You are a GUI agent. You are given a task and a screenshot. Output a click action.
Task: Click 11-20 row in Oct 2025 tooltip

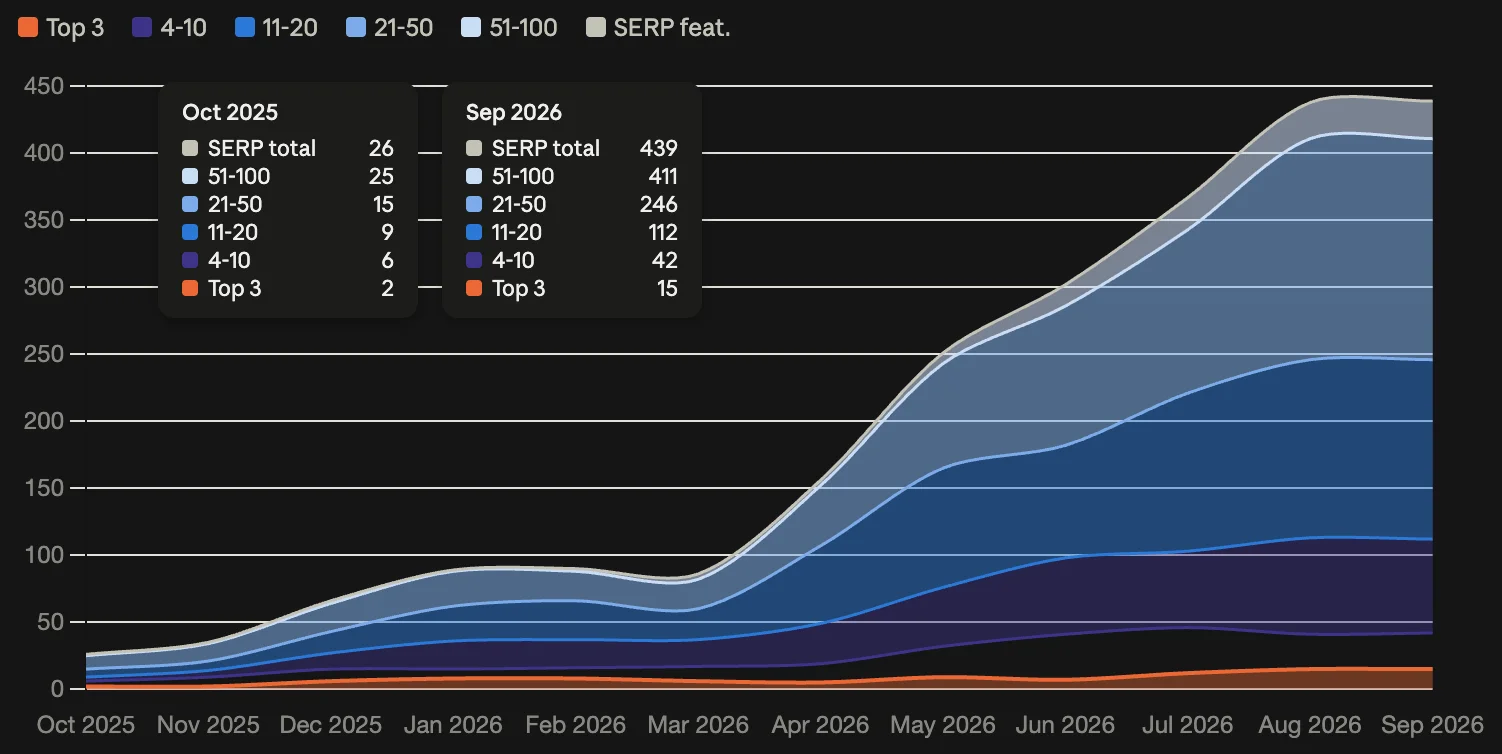point(288,232)
